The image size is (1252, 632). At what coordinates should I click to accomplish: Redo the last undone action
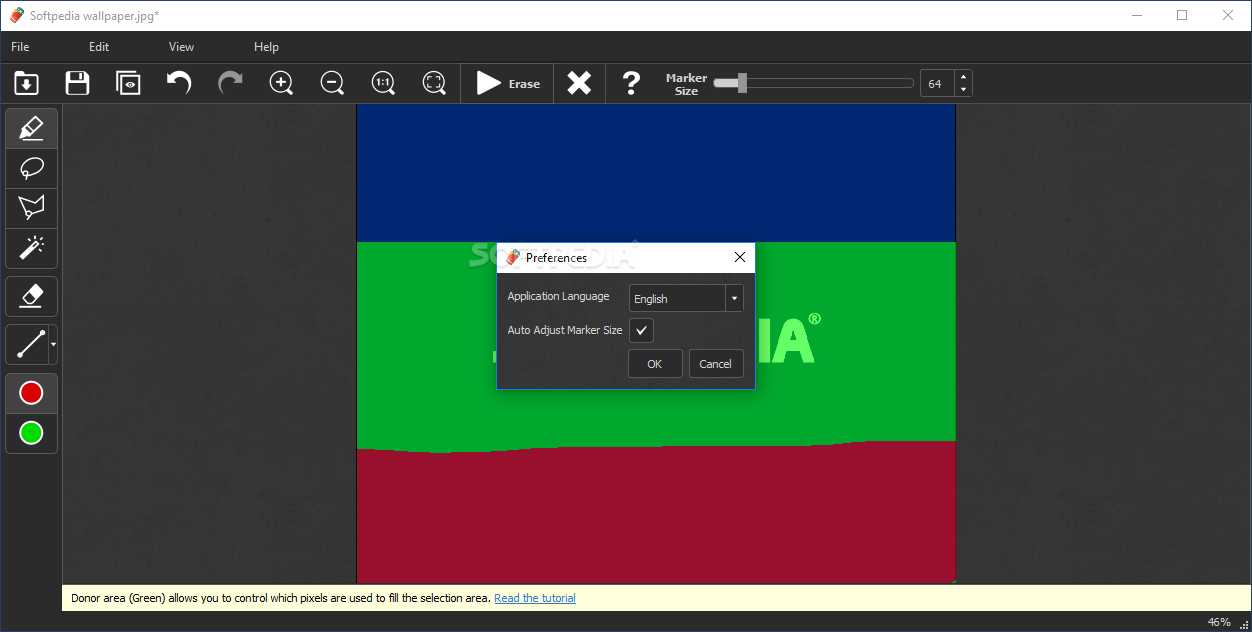tap(230, 83)
